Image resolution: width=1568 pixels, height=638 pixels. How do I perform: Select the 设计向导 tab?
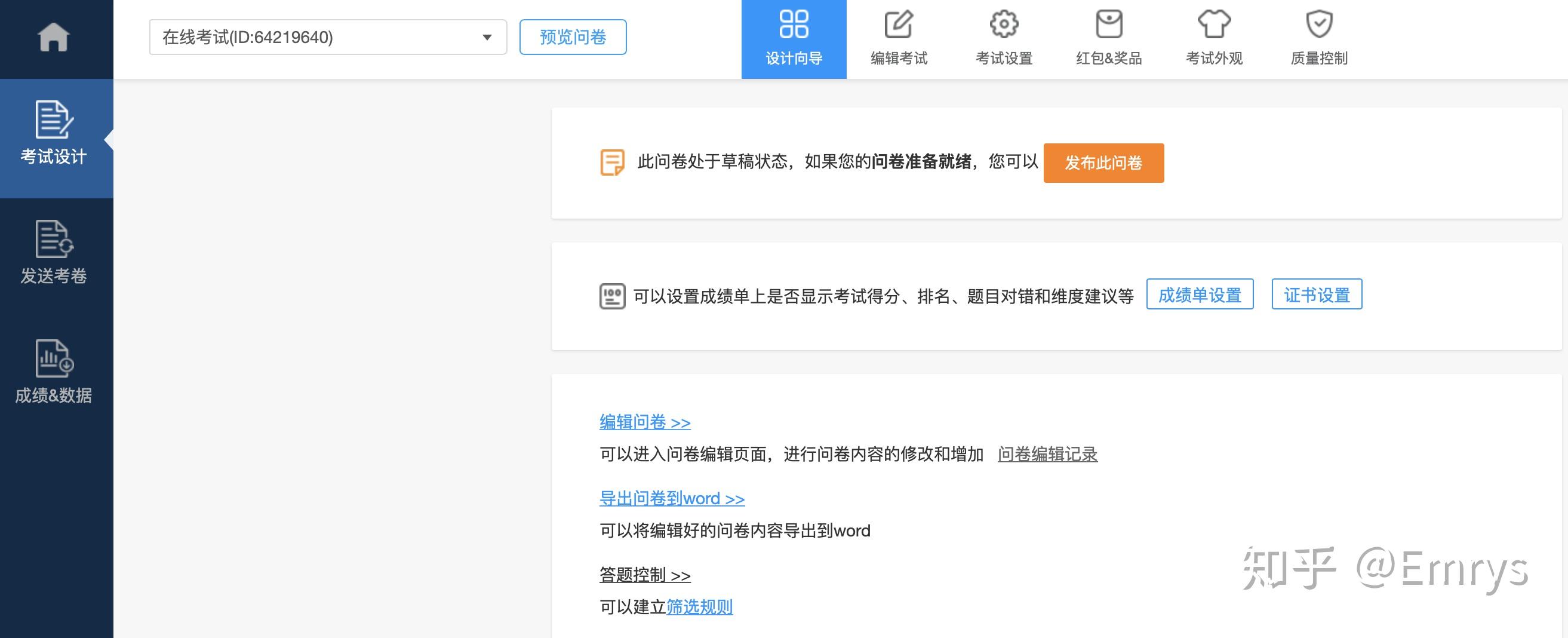(794, 39)
